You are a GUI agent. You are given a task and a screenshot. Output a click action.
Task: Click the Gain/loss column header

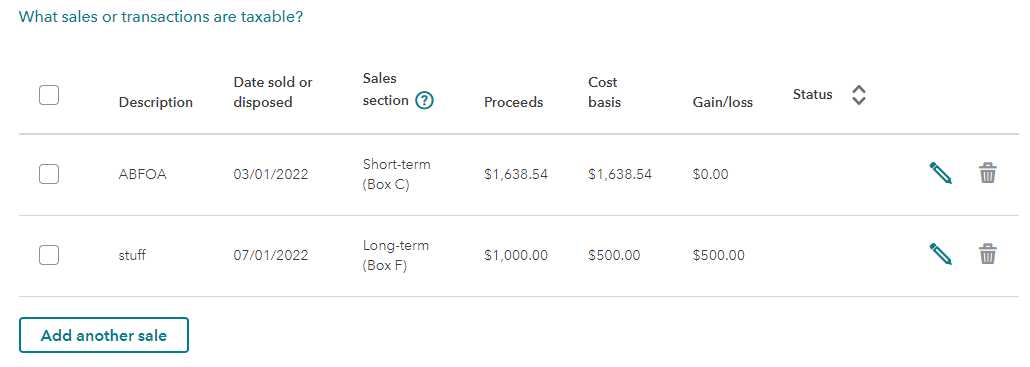tap(723, 102)
